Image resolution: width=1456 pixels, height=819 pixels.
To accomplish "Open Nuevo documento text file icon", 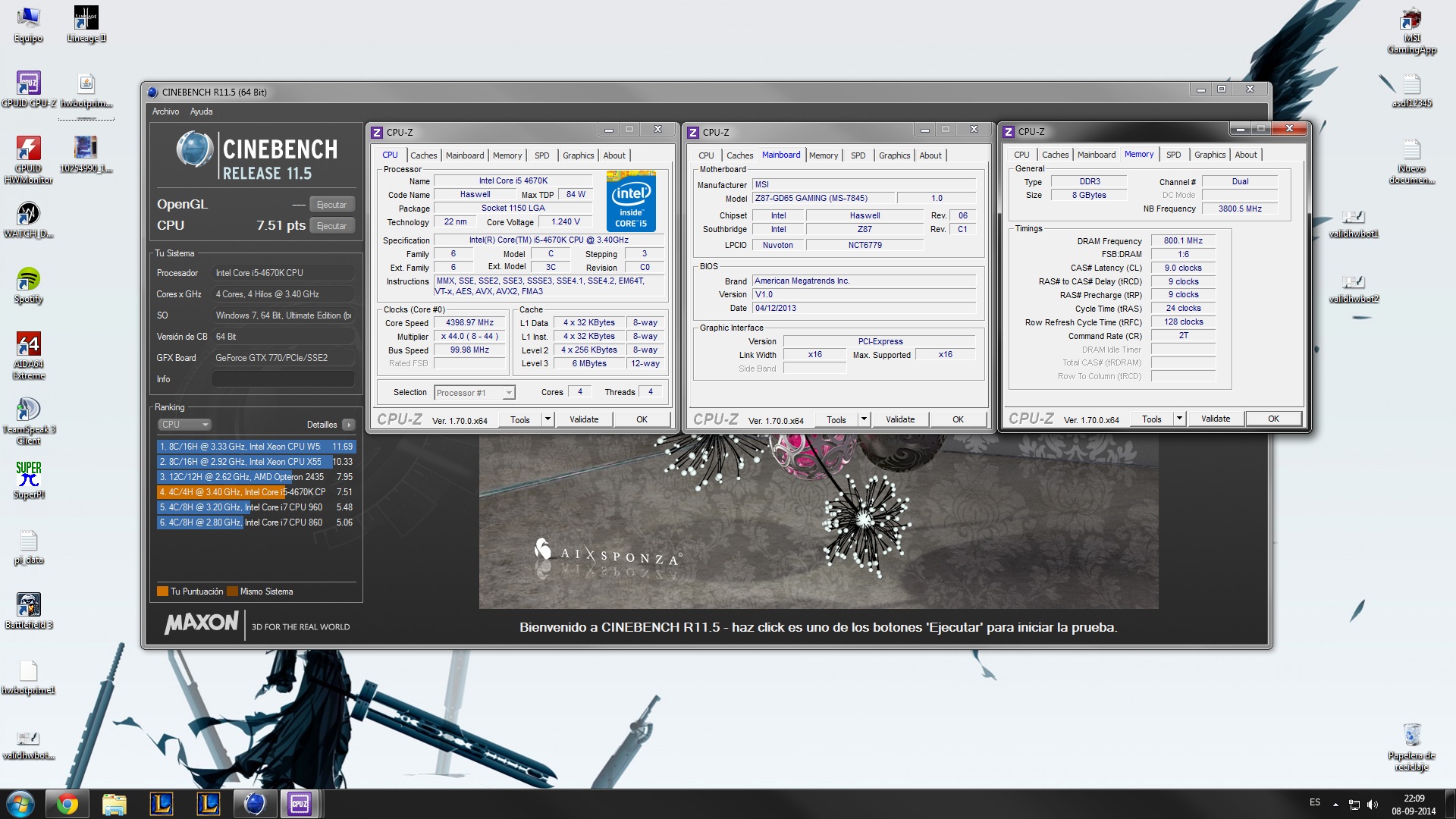I will (x=1411, y=161).
